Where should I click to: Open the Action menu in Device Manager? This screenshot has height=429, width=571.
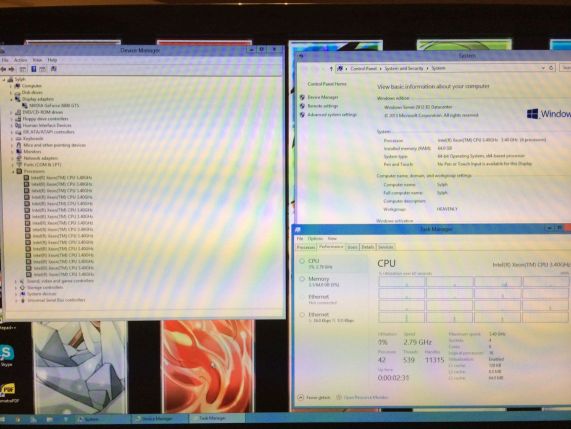[20, 60]
